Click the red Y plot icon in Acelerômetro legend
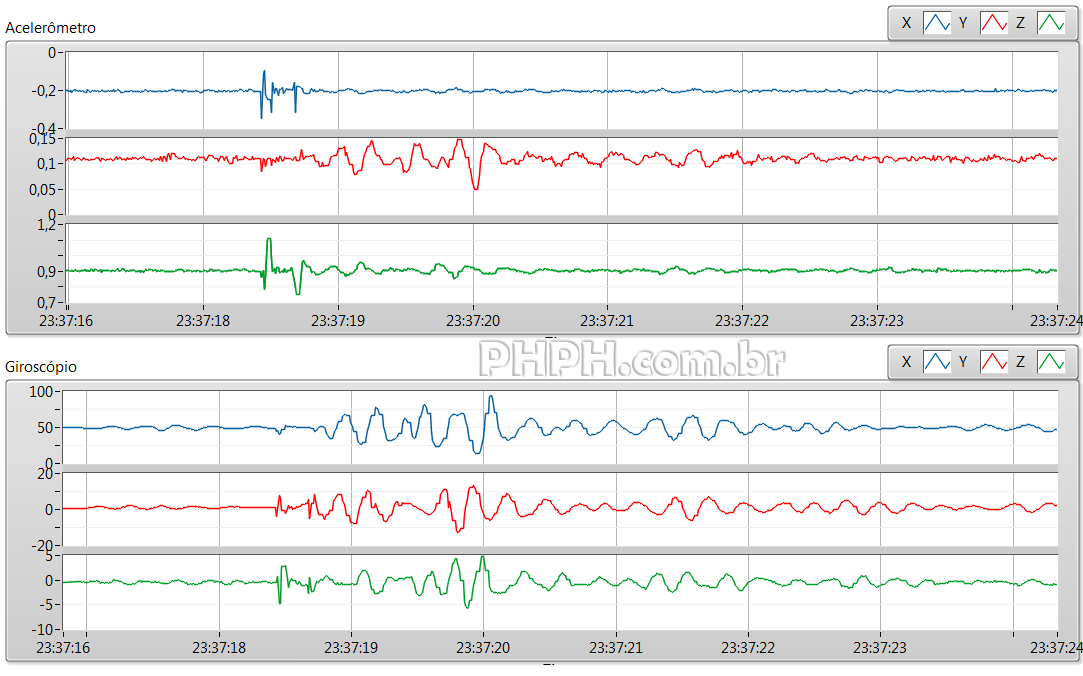Viewport: 1083px width, 676px height. tap(994, 22)
